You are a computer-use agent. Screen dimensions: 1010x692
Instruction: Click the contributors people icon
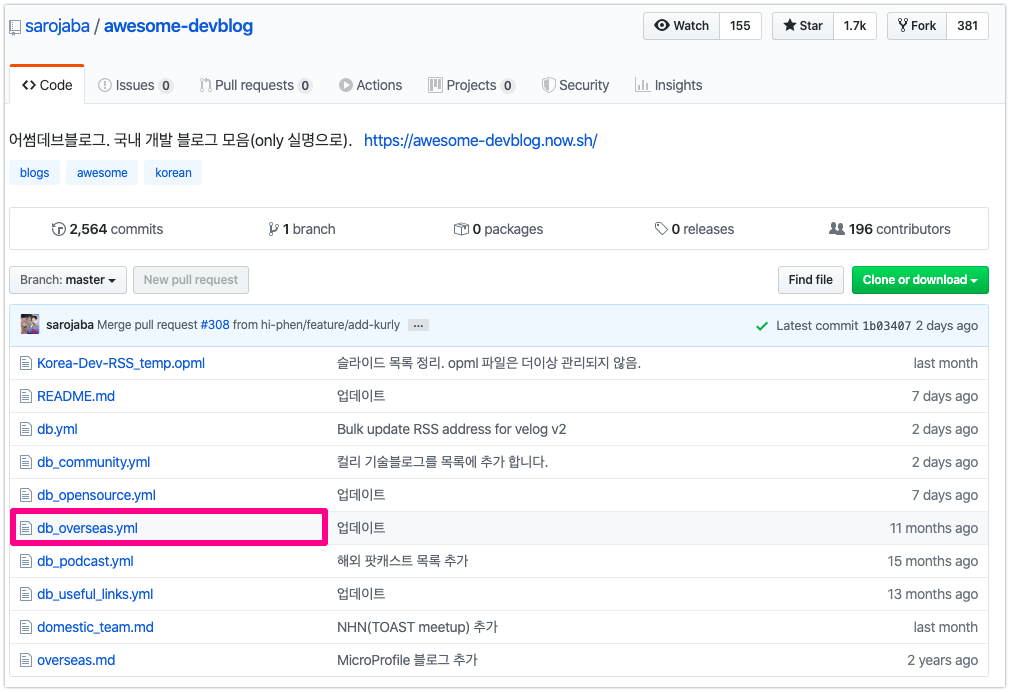coord(836,229)
